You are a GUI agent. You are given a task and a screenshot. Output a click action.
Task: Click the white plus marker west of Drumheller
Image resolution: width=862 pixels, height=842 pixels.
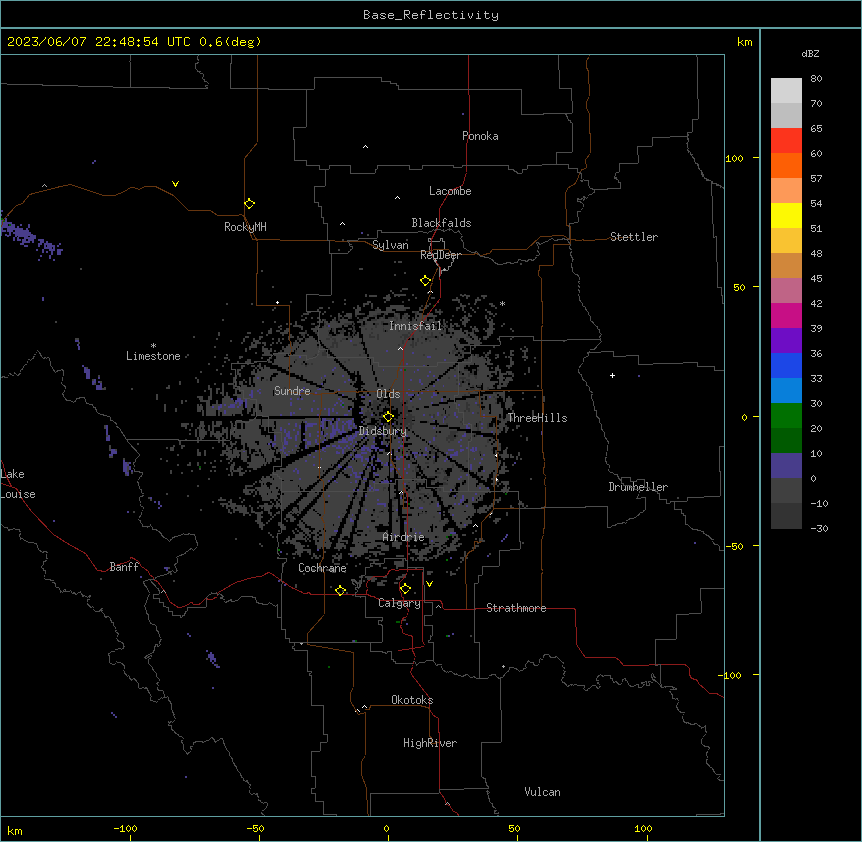tap(612, 375)
